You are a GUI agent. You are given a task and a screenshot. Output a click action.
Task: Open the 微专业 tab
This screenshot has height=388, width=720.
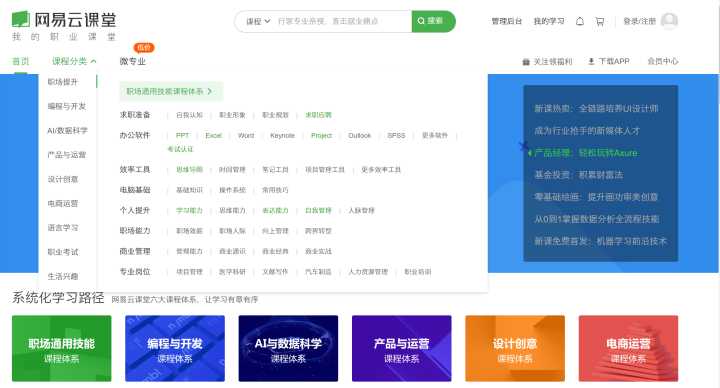click(133, 61)
